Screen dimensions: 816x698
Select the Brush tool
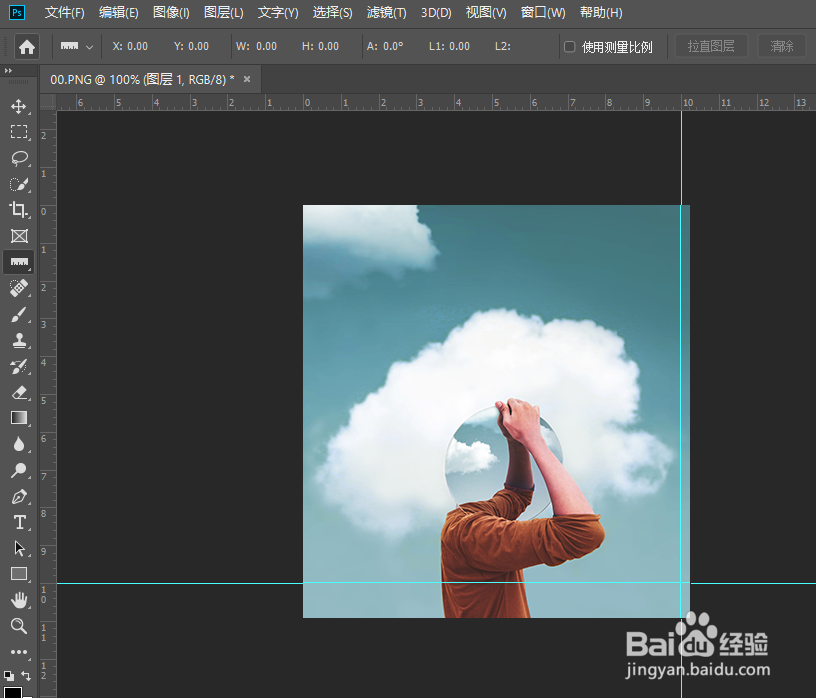coord(19,314)
